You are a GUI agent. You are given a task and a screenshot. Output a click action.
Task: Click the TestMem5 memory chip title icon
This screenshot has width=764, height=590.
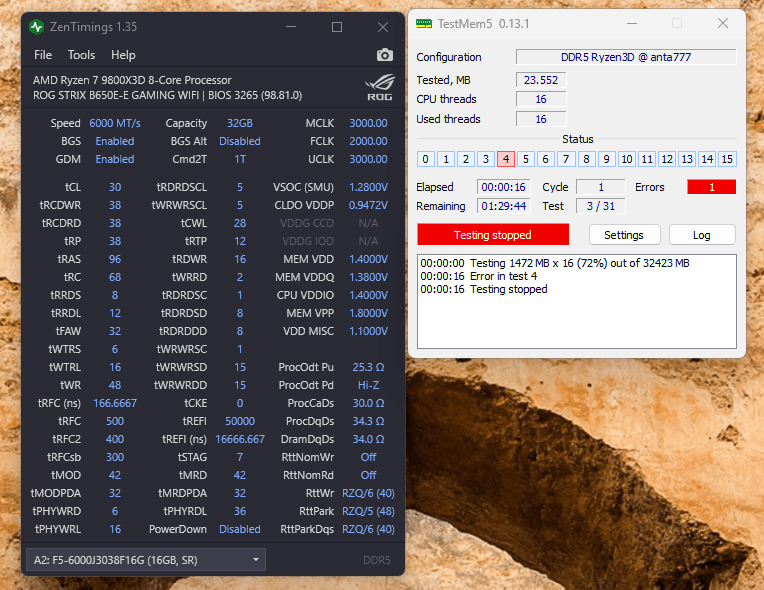[424, 24]
